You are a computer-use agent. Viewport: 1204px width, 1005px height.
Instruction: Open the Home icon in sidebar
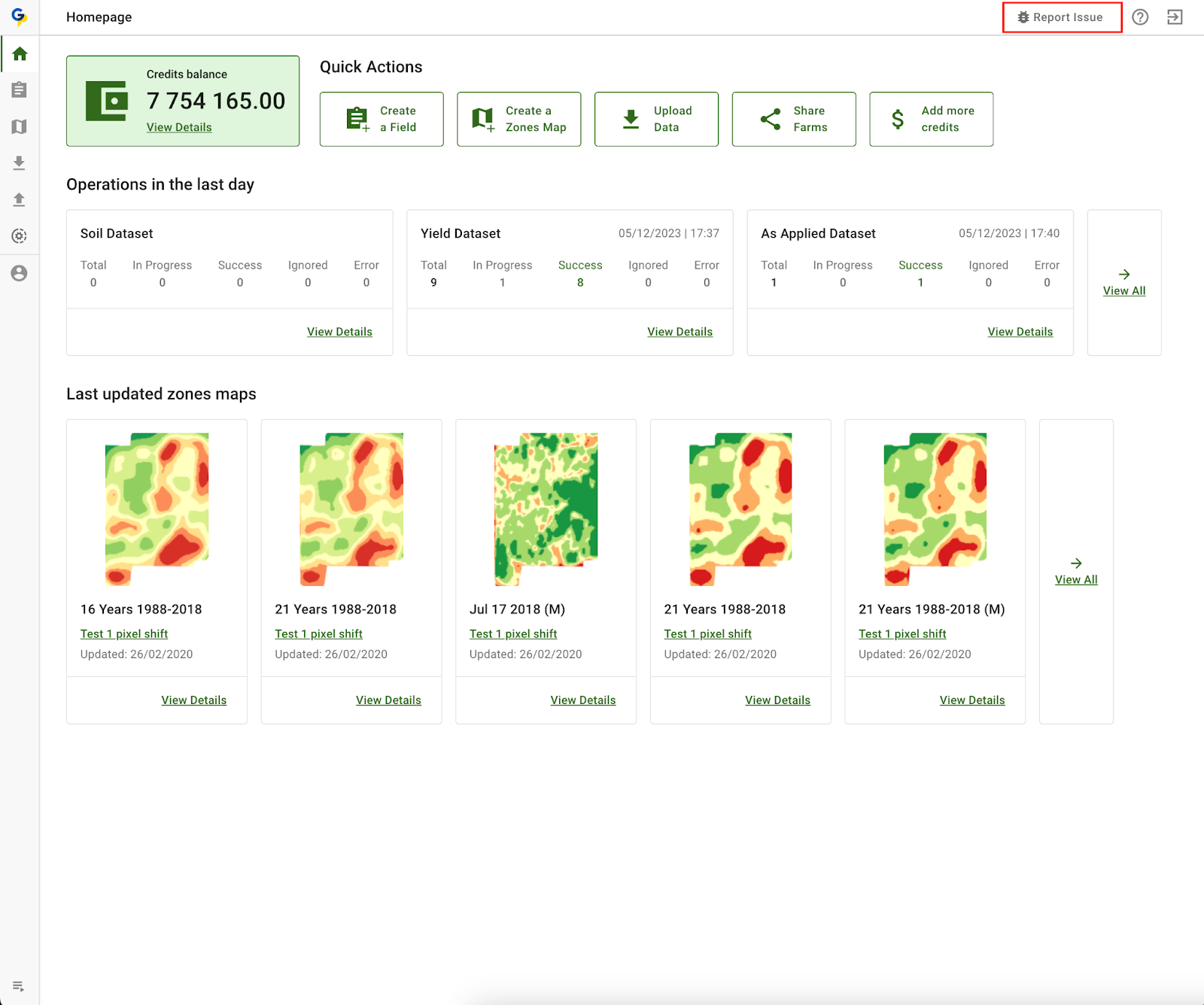click(20, 53)
